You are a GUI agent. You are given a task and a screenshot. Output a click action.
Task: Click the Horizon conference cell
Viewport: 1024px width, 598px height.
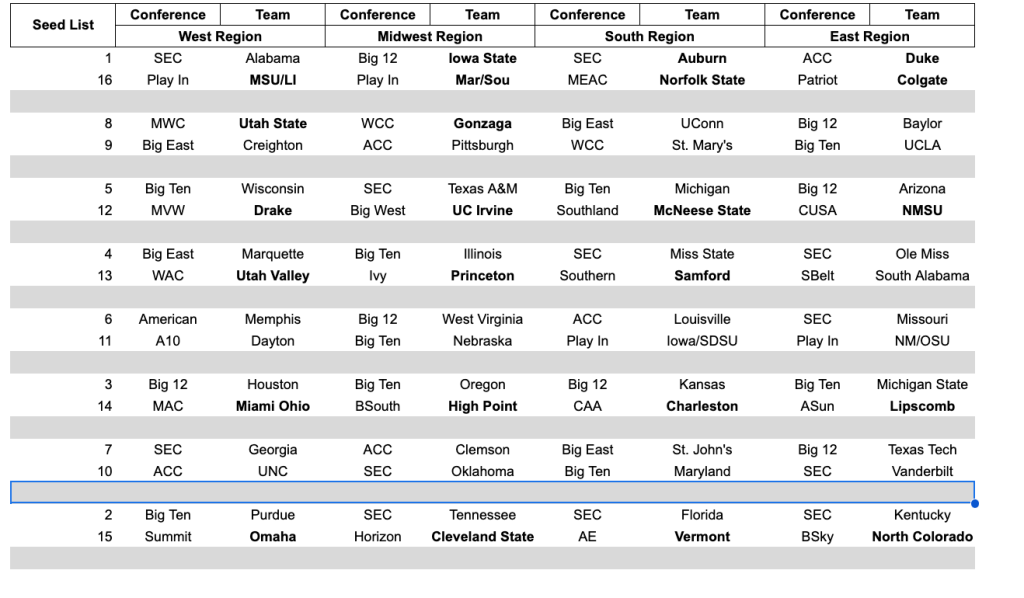click(x=378, y=537)
